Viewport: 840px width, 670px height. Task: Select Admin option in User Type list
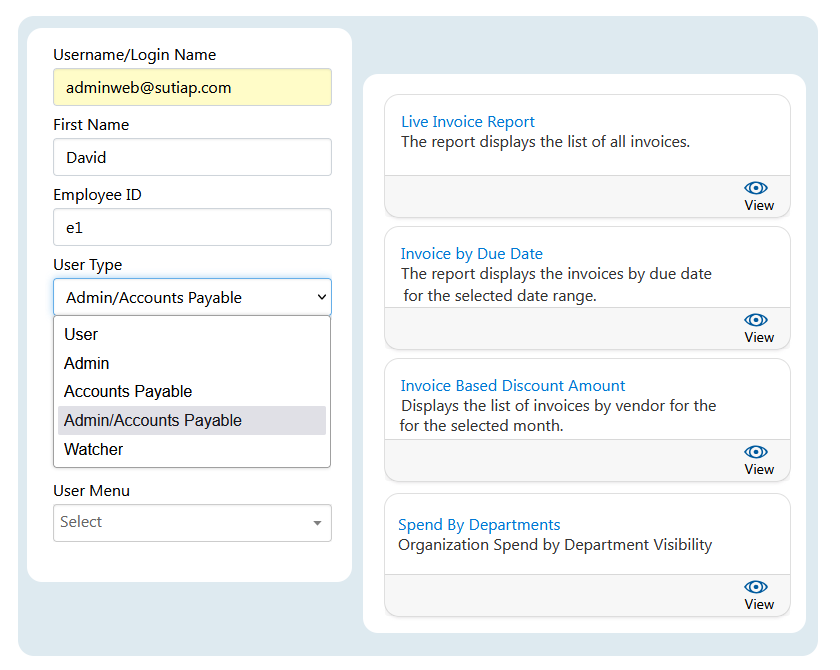click(x=87, y=363)
